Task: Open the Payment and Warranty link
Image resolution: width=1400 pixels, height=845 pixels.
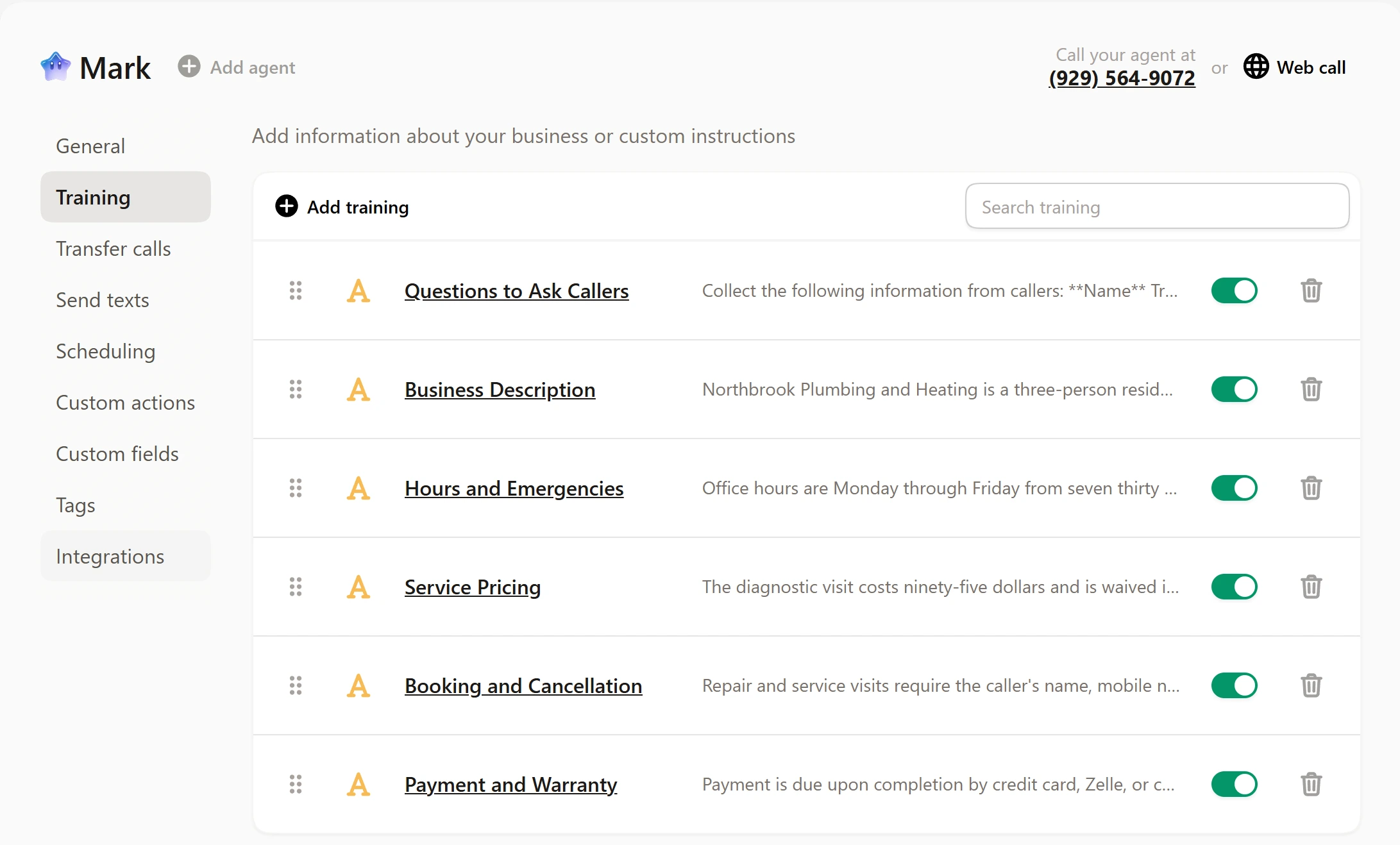Action: pos(510,784)
